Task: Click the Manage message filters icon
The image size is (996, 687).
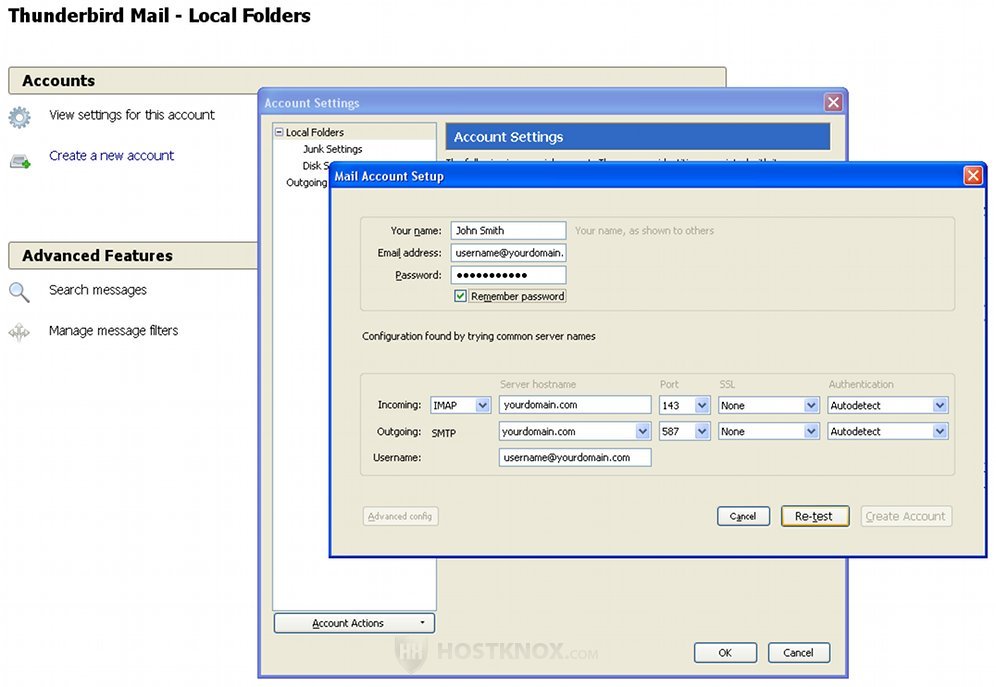Action: [x=19, y=332]
